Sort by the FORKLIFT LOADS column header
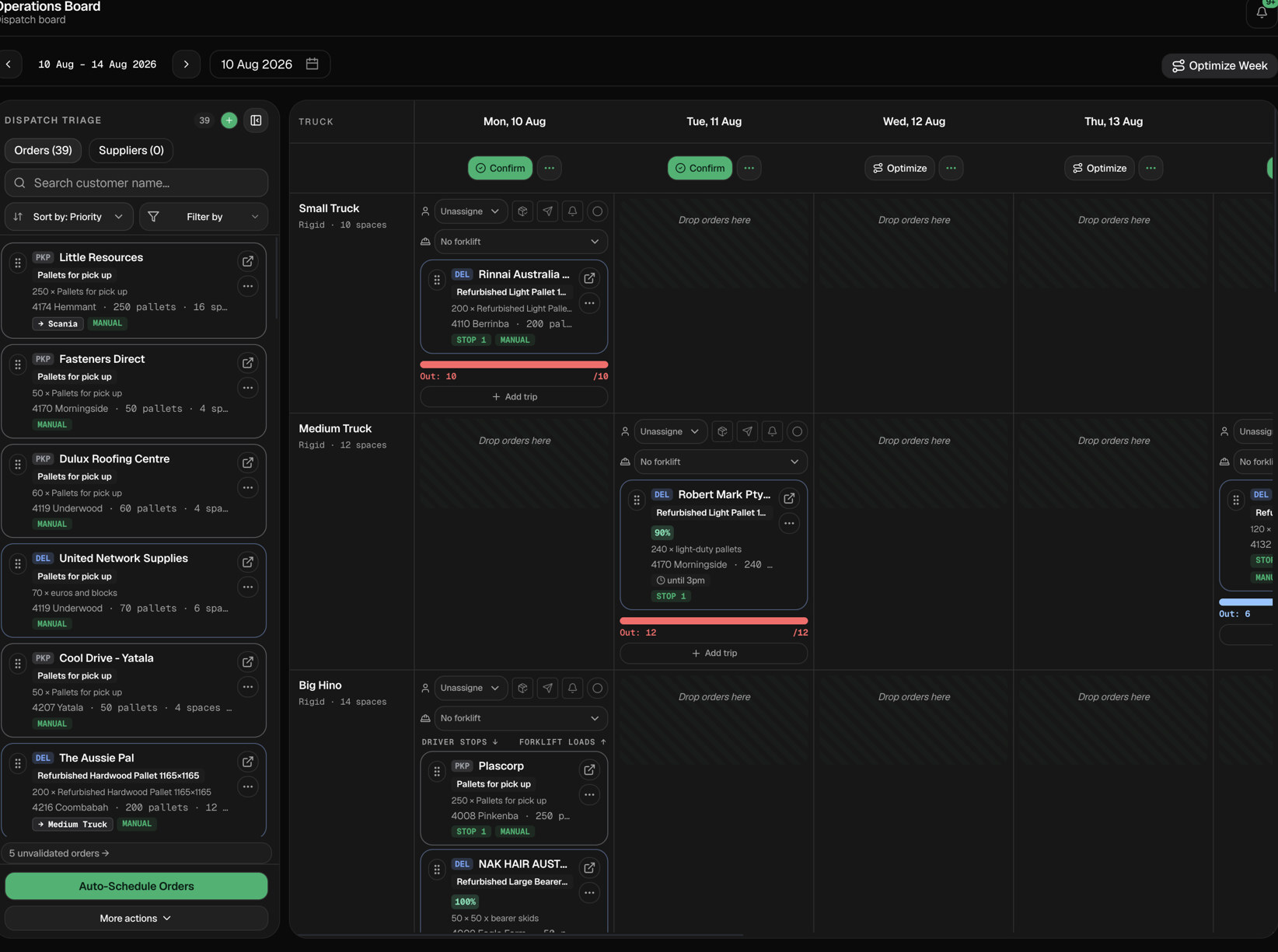 [x=563, y=741]
